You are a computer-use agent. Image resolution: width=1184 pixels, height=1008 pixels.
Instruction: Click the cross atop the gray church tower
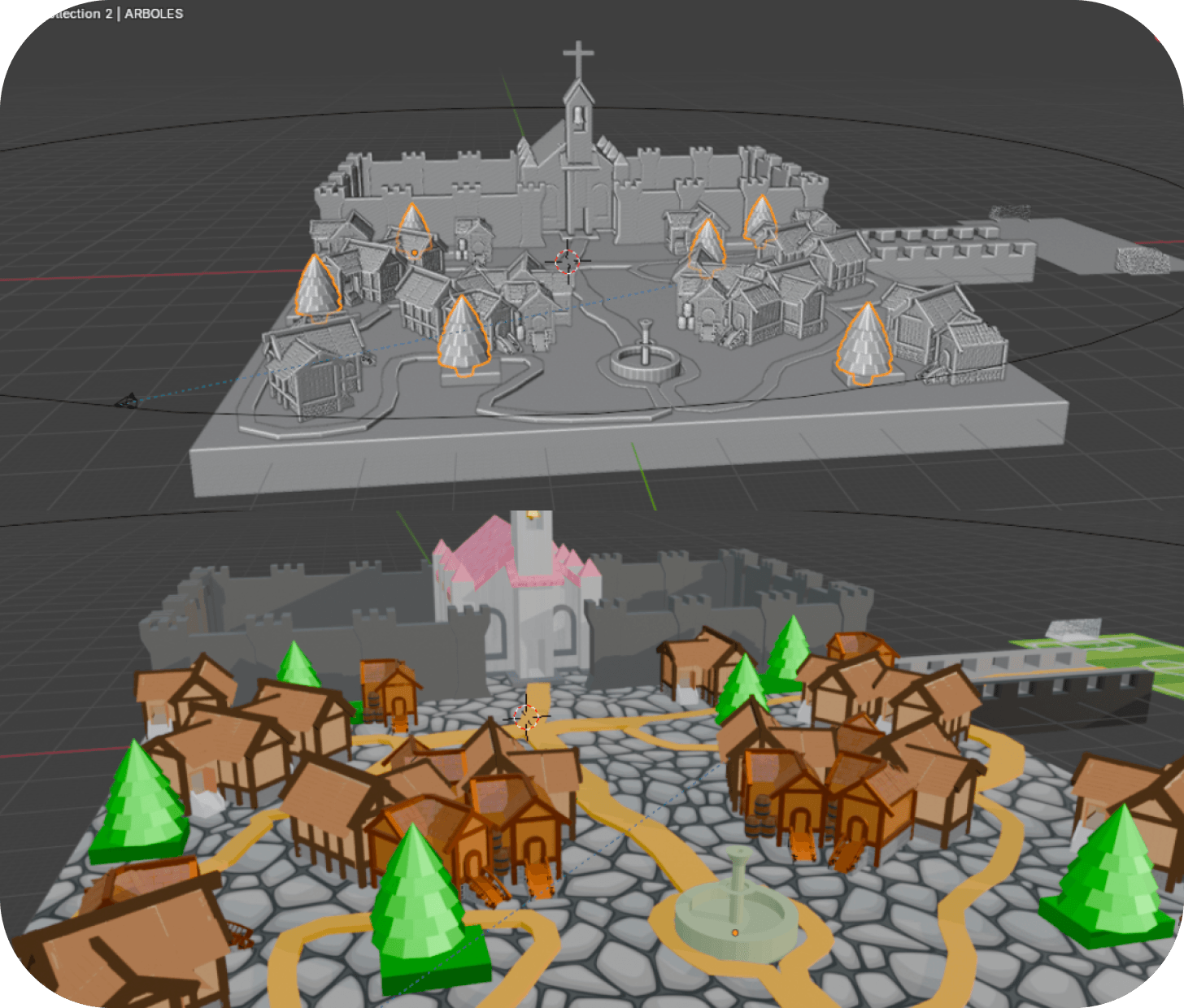(578, 59)
